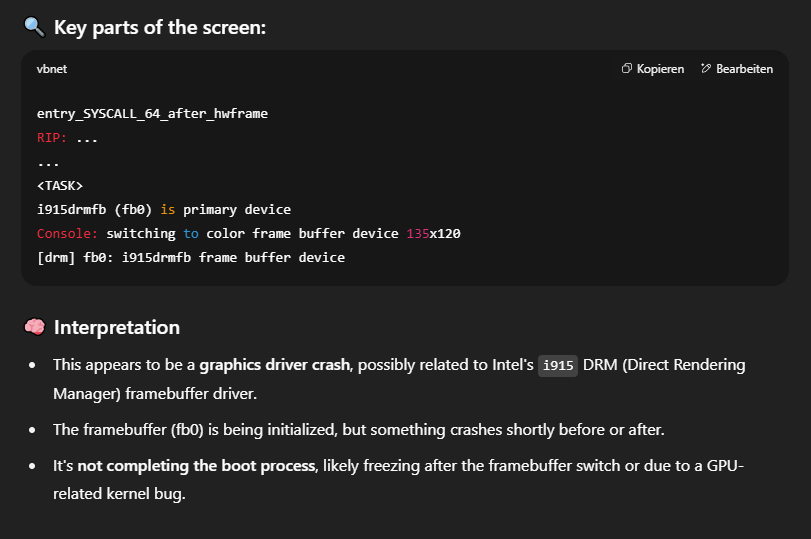811x539 pixels.
Task: Edit the code block with Bearbeiten
Action: click(x=737, y=69)
